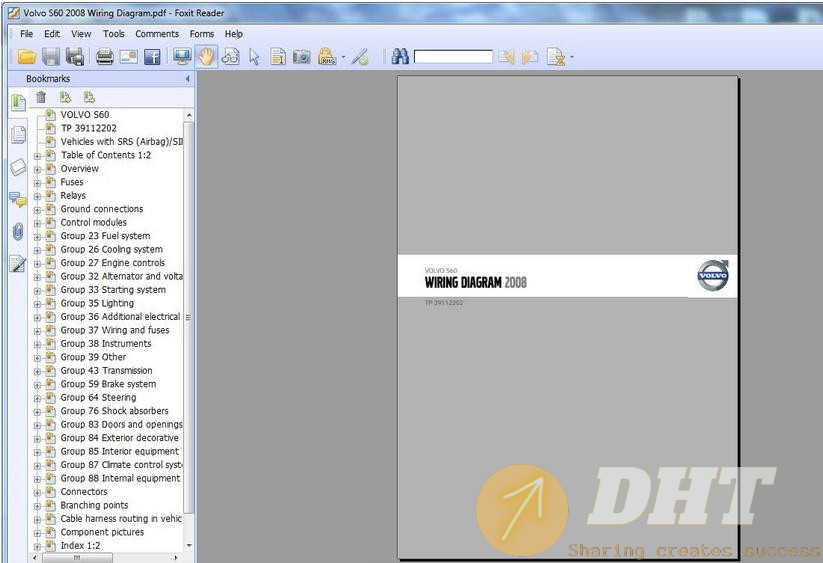Image resolution: width=823 pixels, height=563 pixels.
Task: Collapse the Bookmarks panel with the arrow
Action: 187,79
